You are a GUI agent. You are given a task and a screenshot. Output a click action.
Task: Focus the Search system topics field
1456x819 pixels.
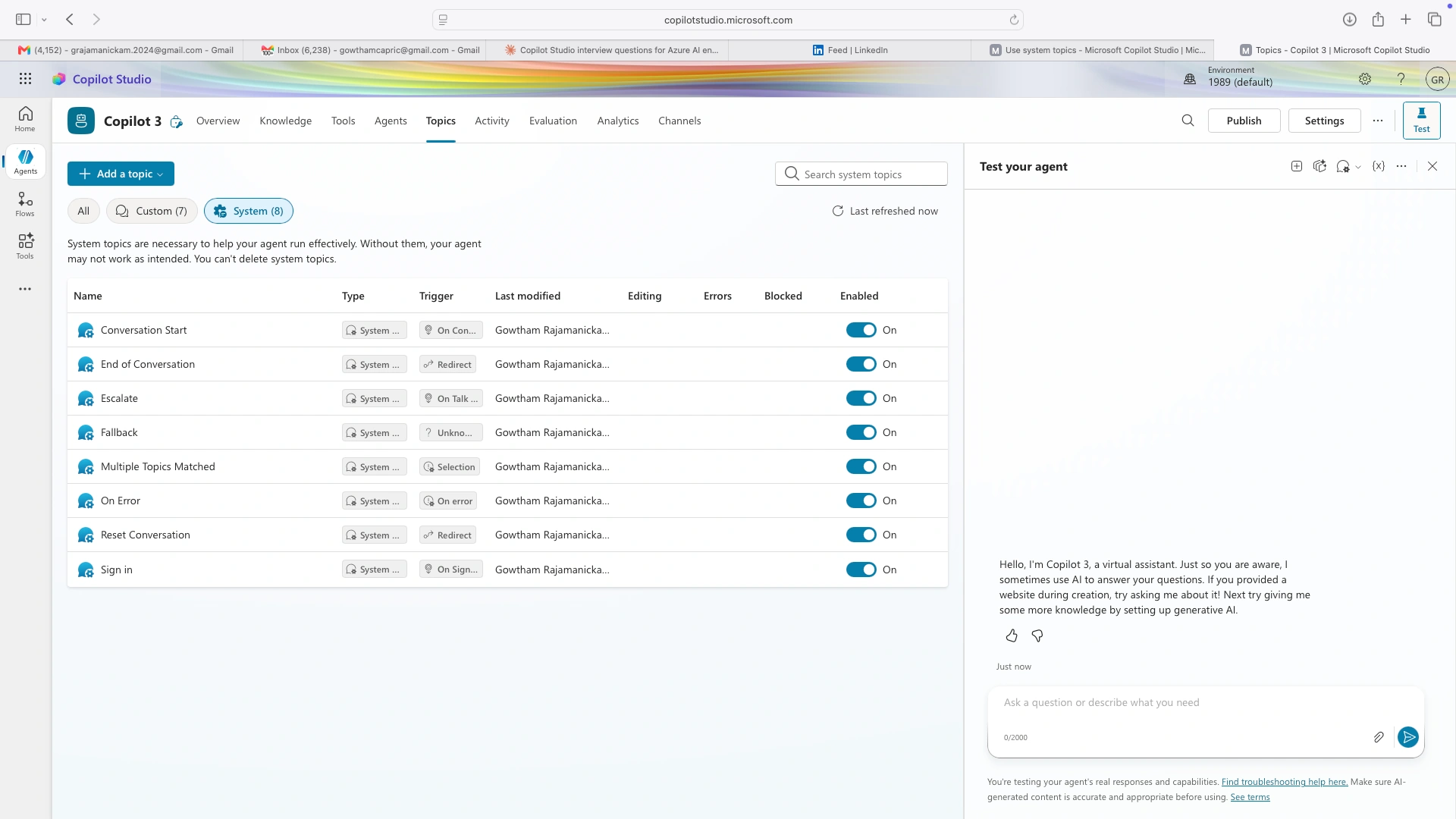861,174
